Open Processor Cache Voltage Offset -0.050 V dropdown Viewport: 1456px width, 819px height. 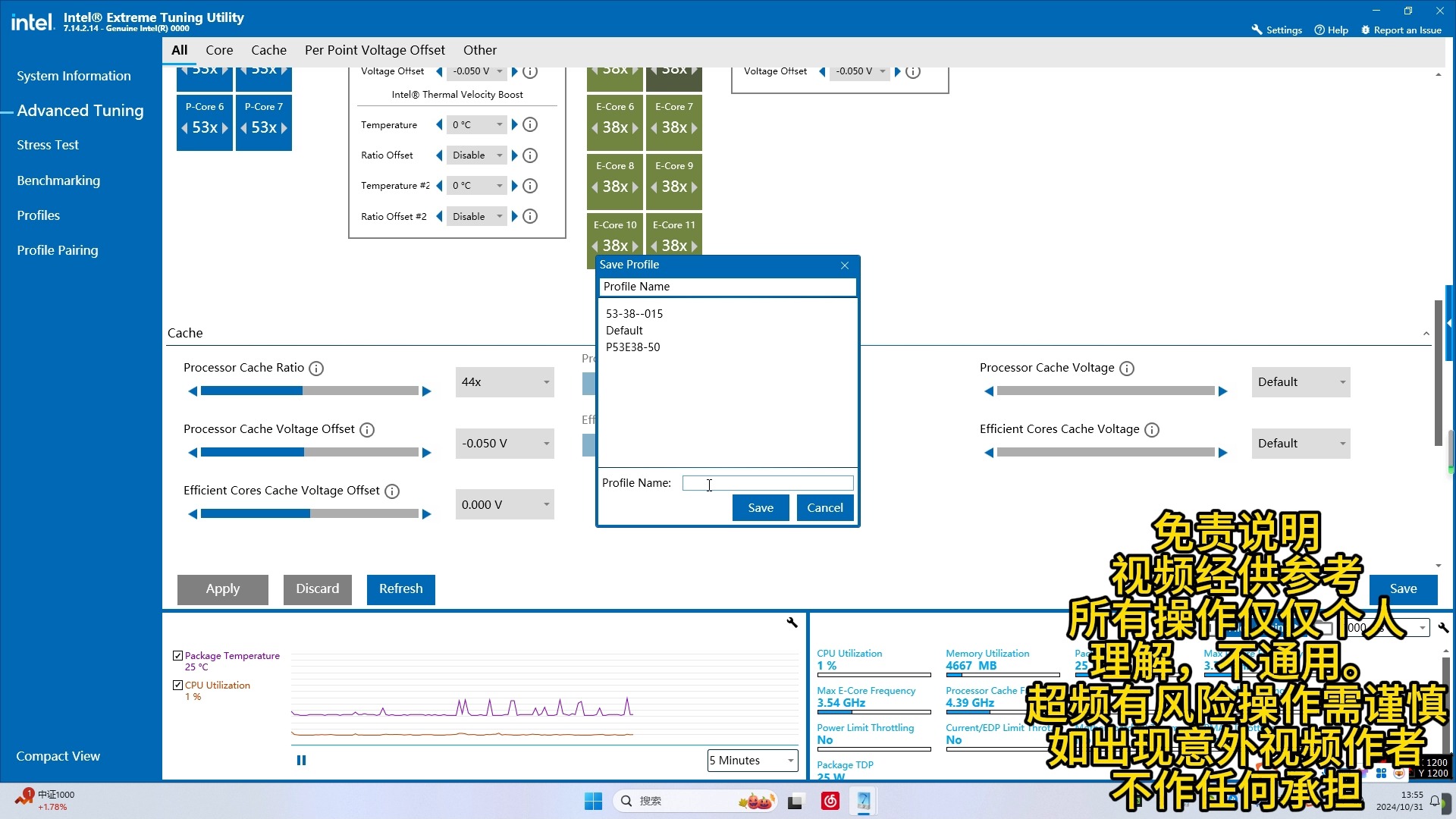point(505,444)
